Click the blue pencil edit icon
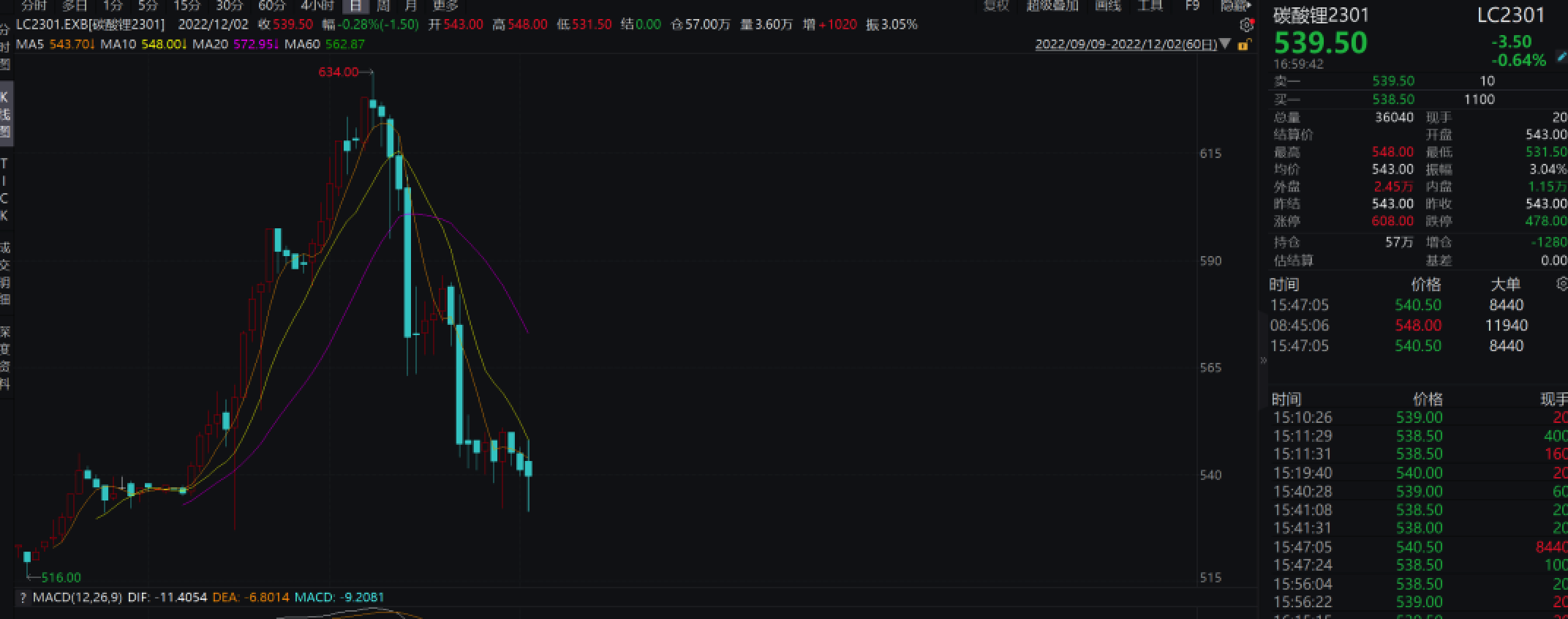 (x=1561, y=56)
